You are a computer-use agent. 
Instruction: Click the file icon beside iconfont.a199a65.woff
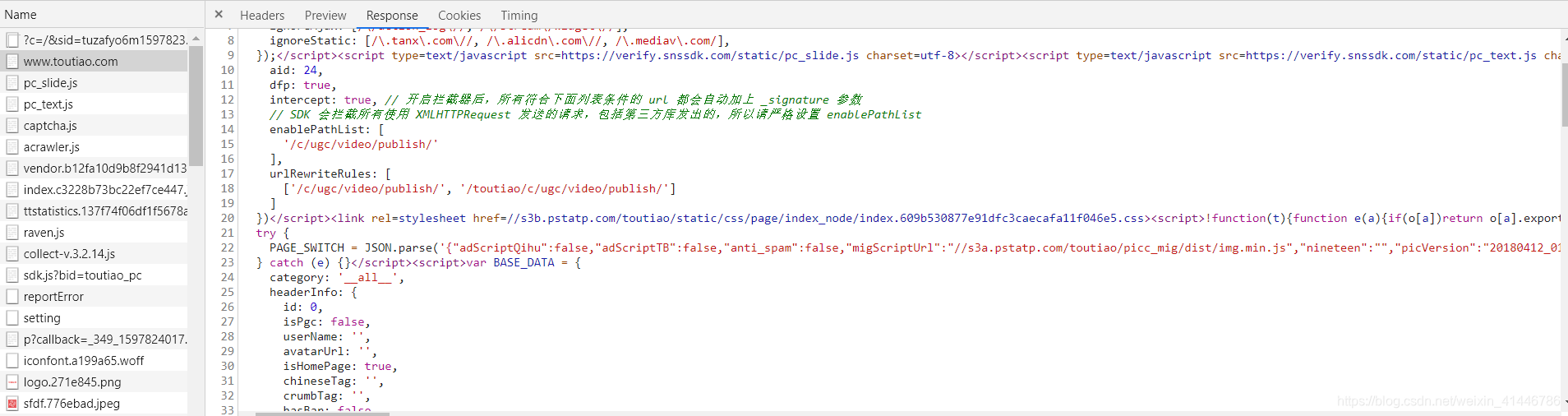click(12, 360)
